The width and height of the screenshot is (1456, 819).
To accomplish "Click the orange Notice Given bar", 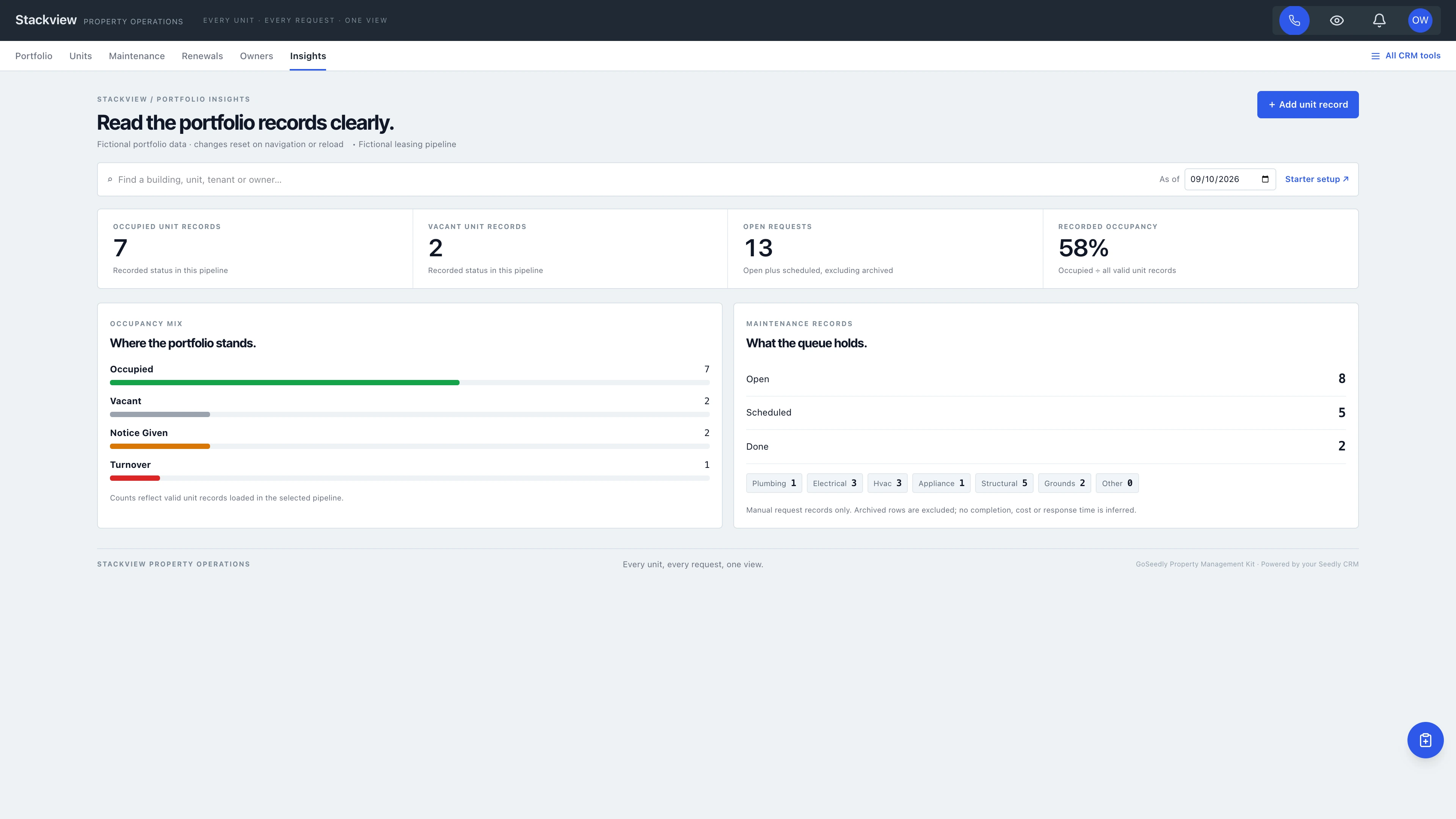I will (x=160, y=447).
